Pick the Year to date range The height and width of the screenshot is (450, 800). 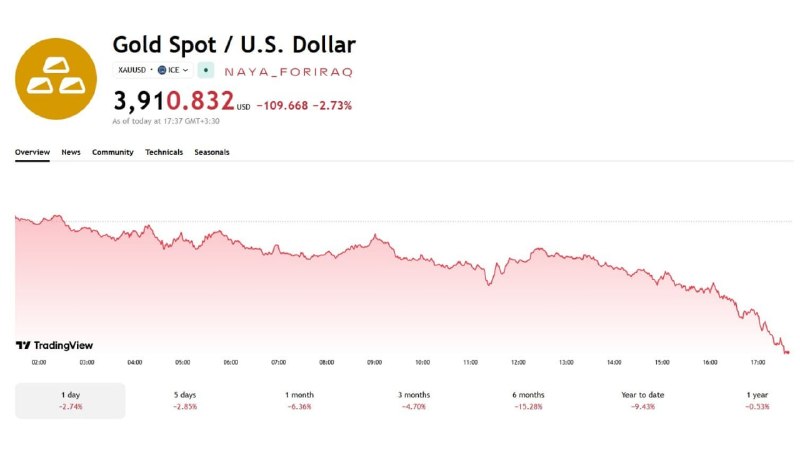coord(643,401)
